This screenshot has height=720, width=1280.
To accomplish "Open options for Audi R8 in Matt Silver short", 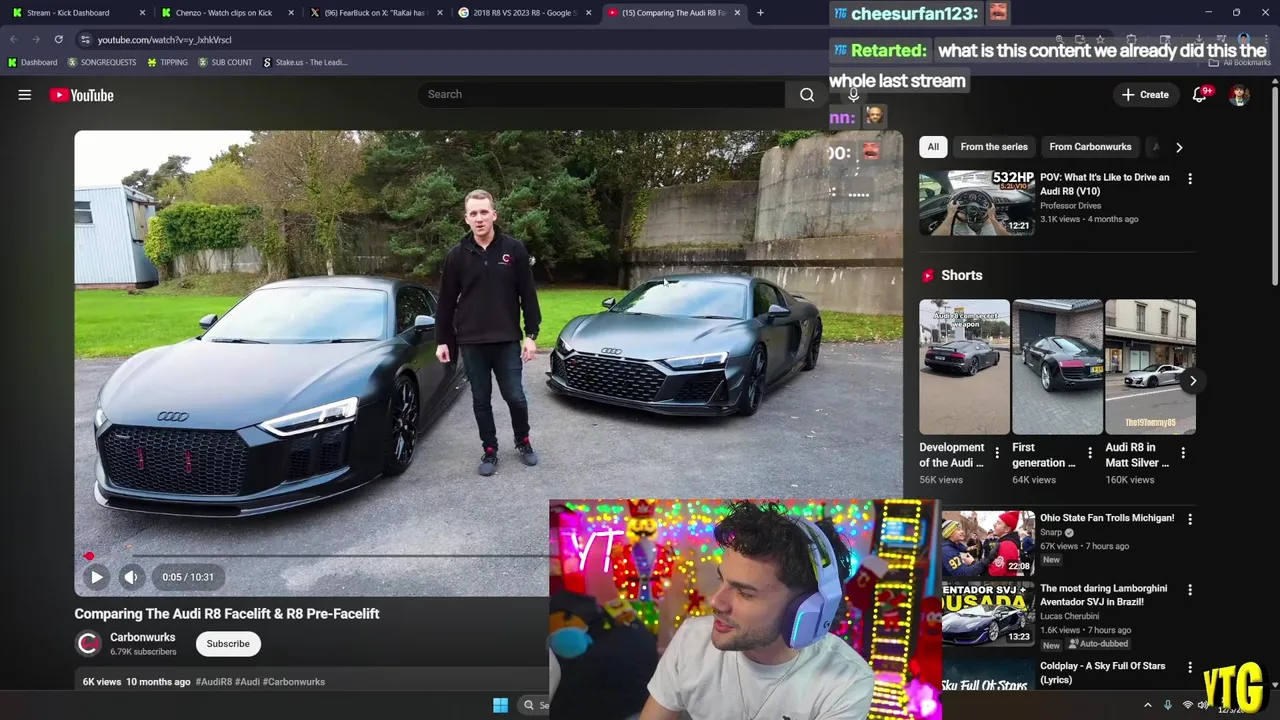I will [x=1183, y=454].
